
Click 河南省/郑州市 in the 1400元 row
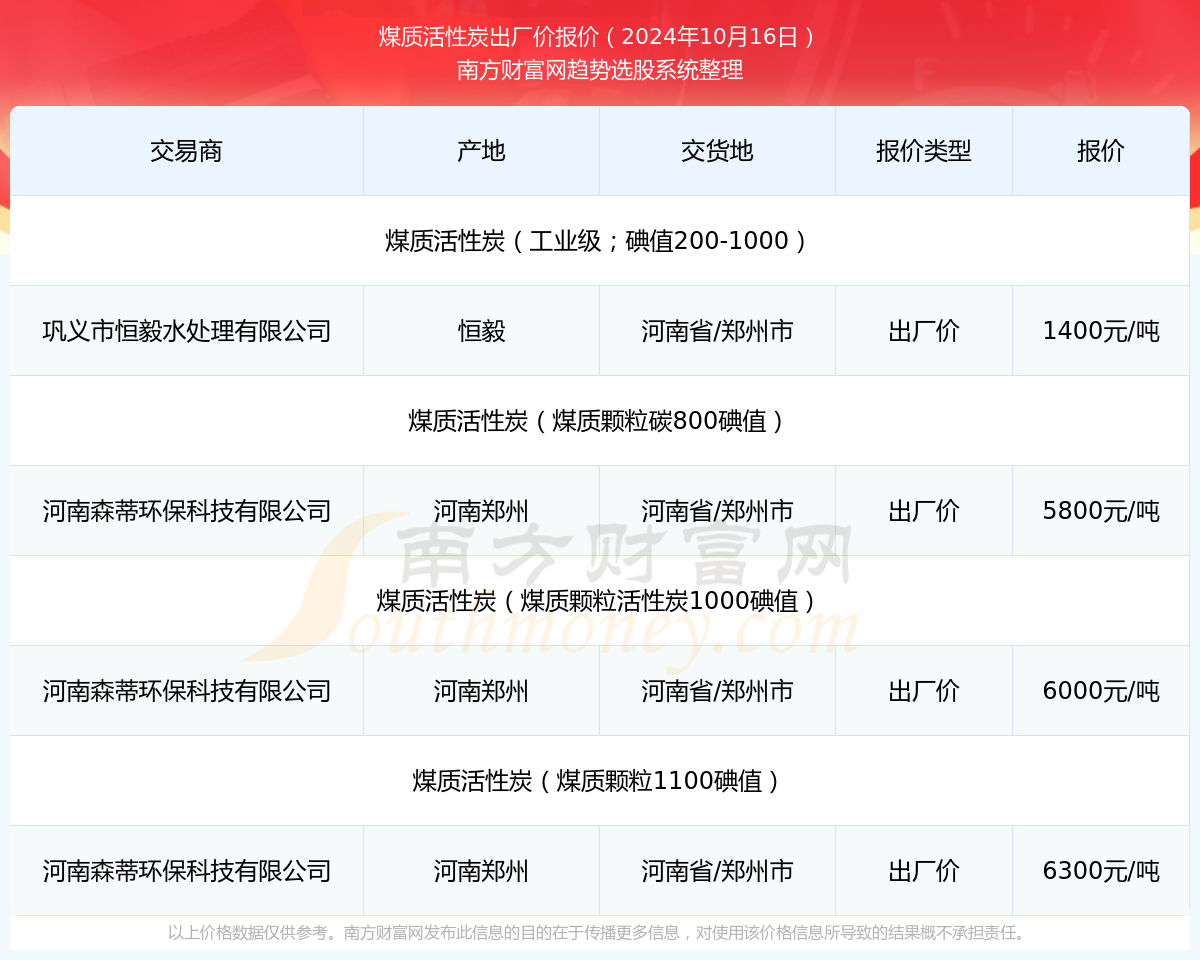coord(717,331)
